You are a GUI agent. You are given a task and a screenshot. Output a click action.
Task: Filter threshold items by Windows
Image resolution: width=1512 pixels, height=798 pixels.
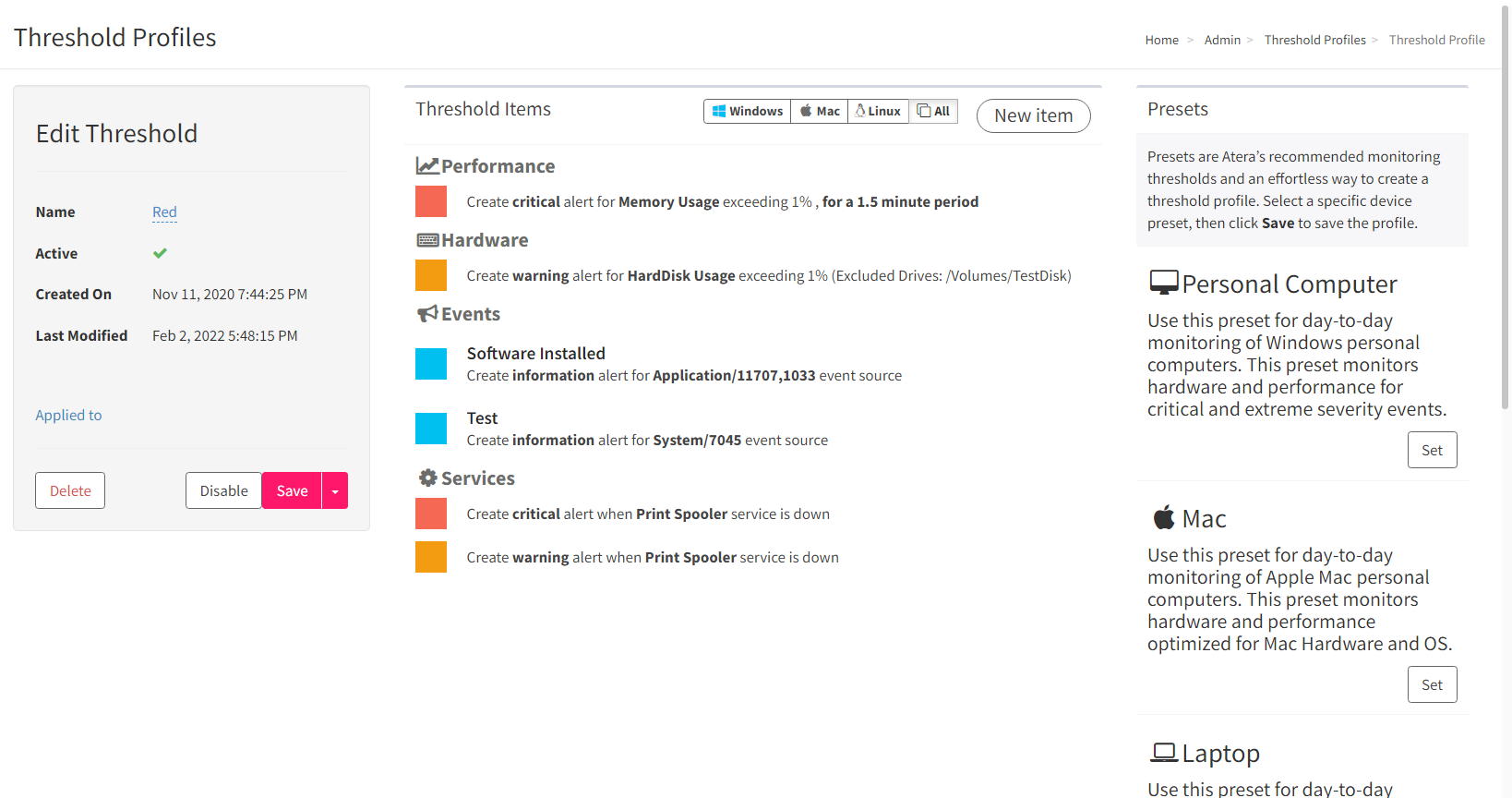point(747,111)
